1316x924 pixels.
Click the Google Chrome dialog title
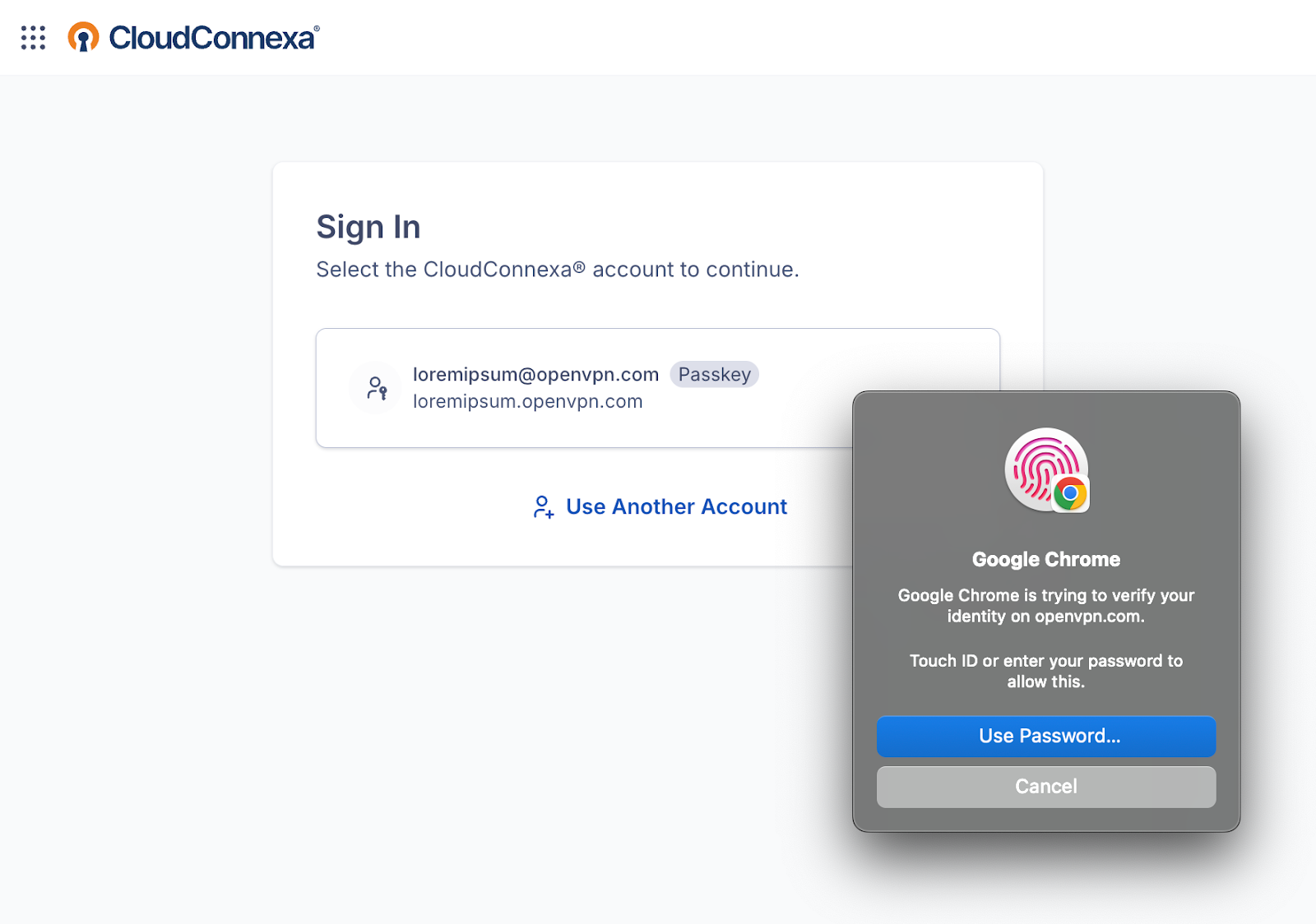pyautogui.click(x=1045, y=560)
